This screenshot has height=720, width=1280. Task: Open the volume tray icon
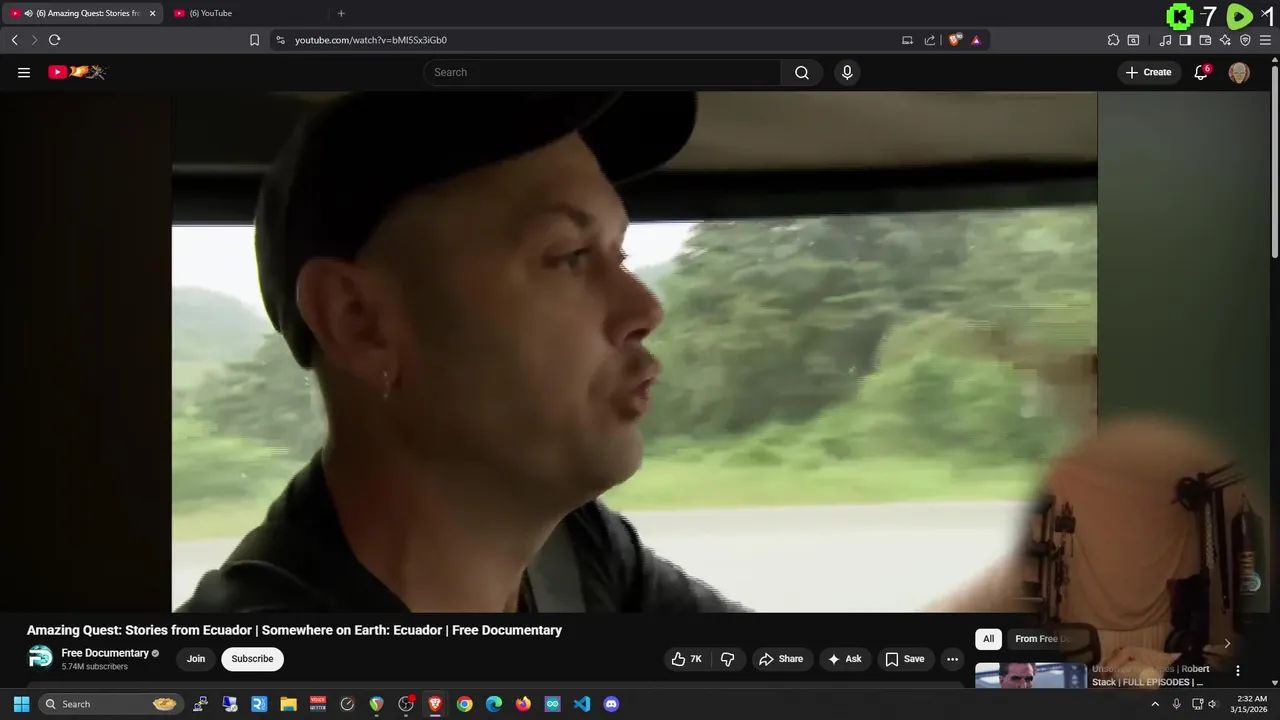1212,704
